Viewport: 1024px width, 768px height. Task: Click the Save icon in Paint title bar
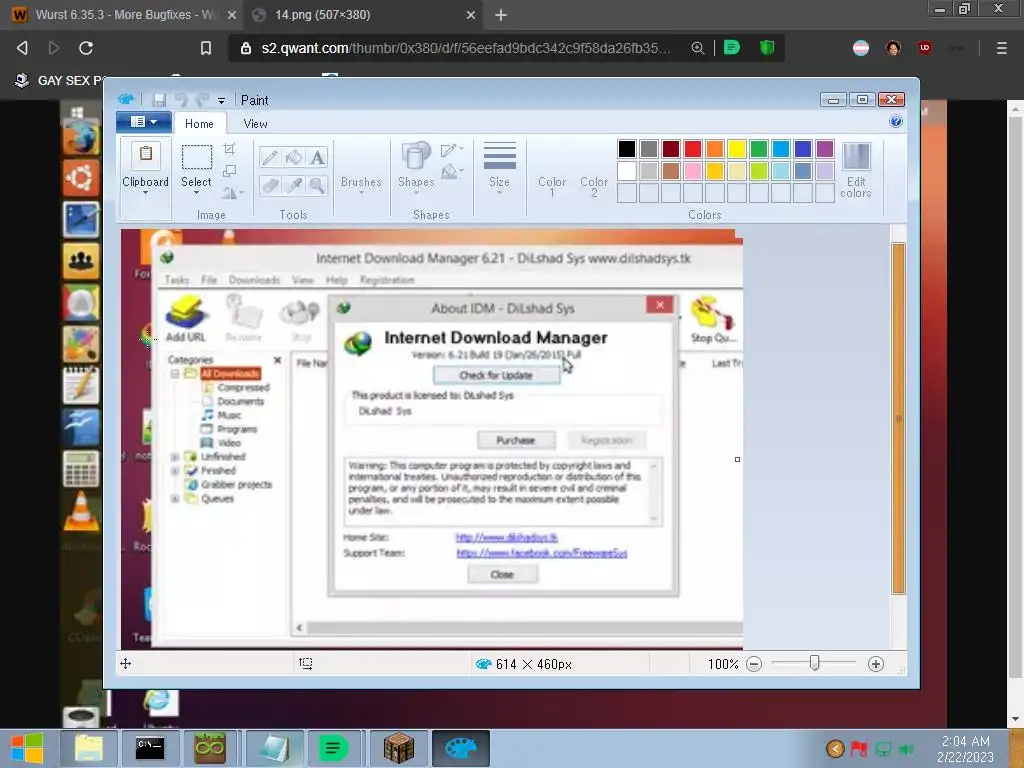[159, 99]
